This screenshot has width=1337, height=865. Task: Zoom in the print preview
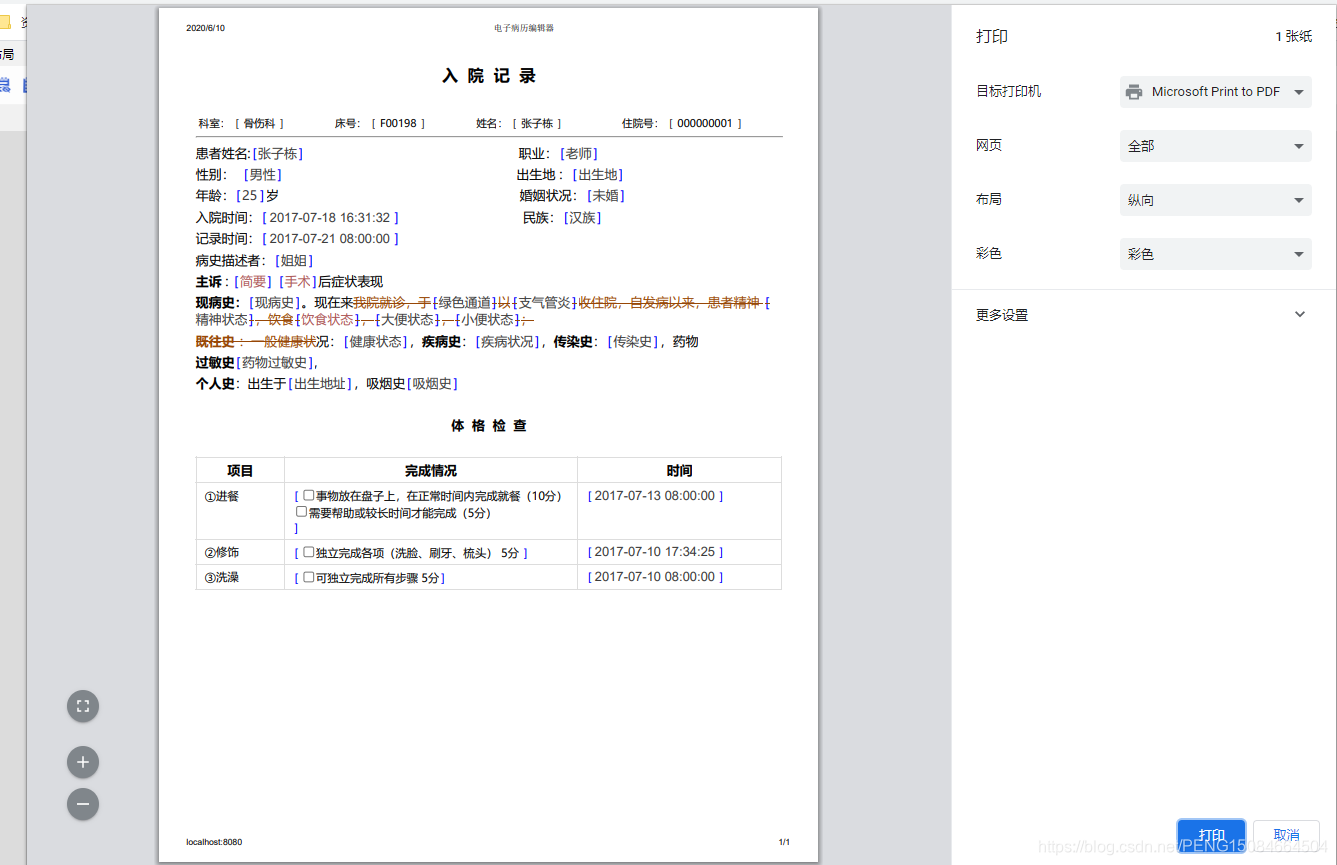(83, 763)
